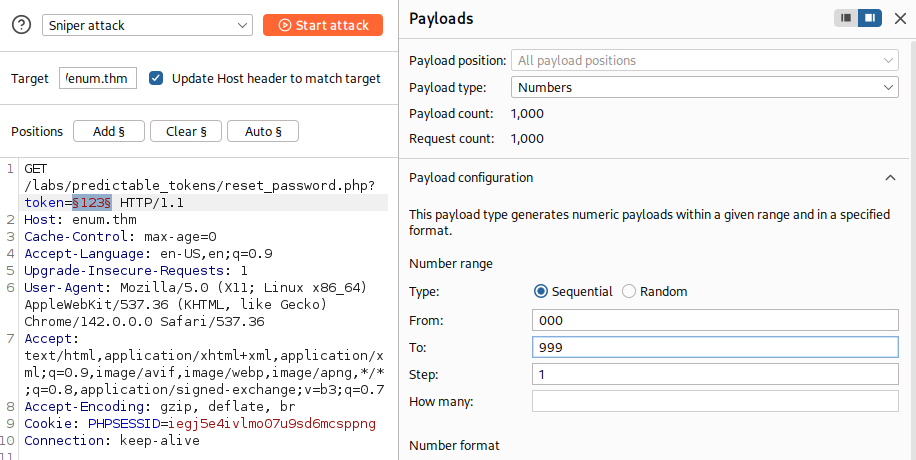Click the From value field
Screen dimensions: 916x460
[x=715, y=320]
